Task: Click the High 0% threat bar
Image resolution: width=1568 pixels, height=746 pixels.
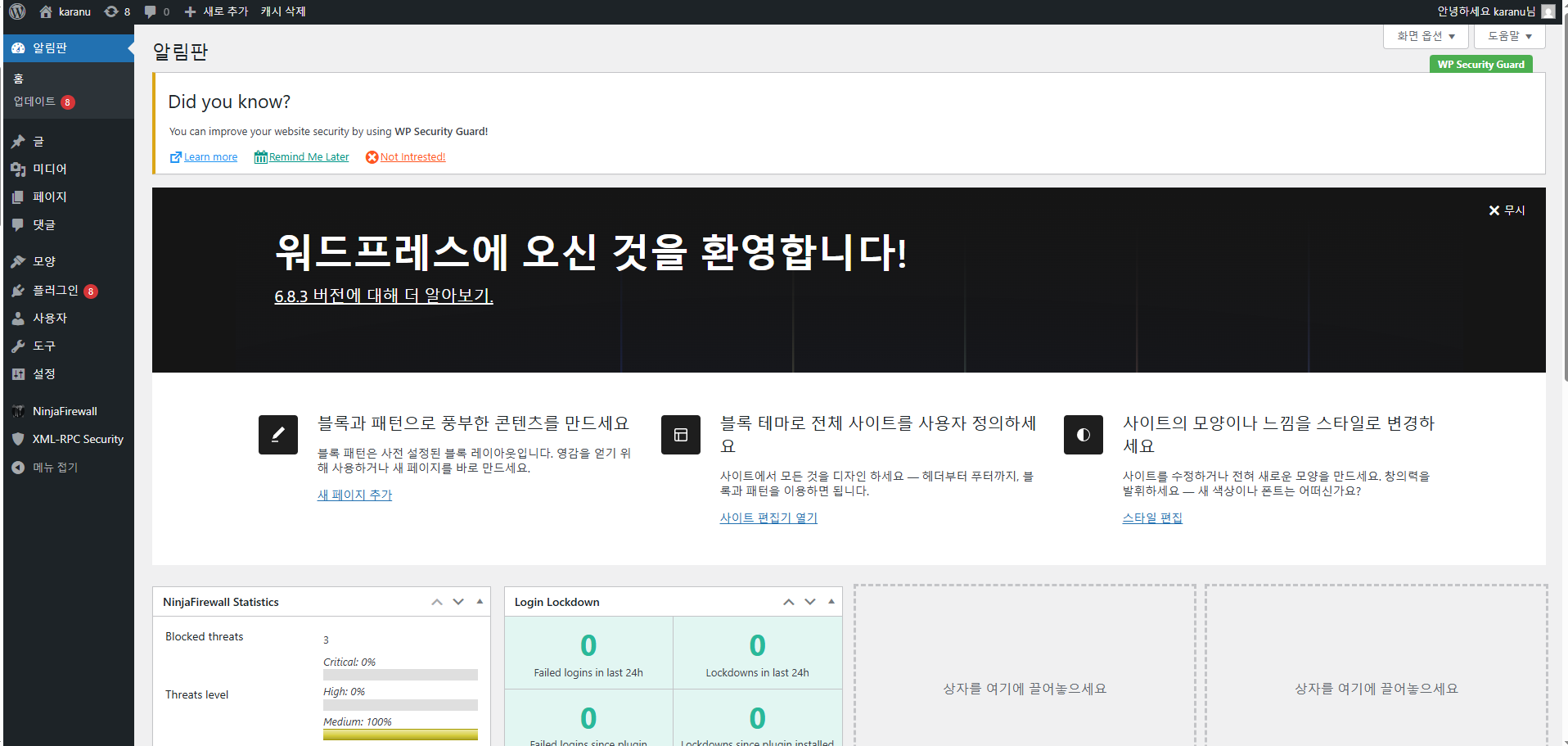Action: (x=400, y=705)
